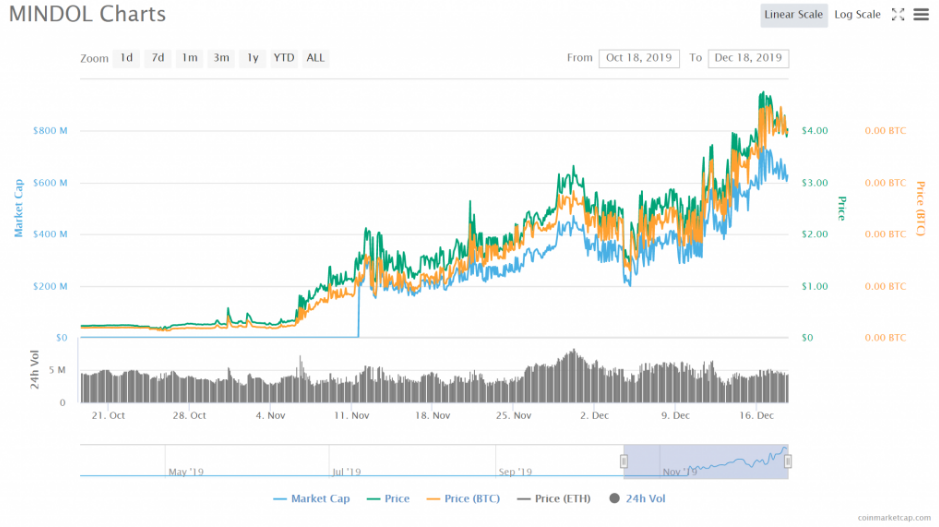Viewport: 939px width, 527px height.
Task: Click the Sep '19 navigator label
Action: [516, 472]
